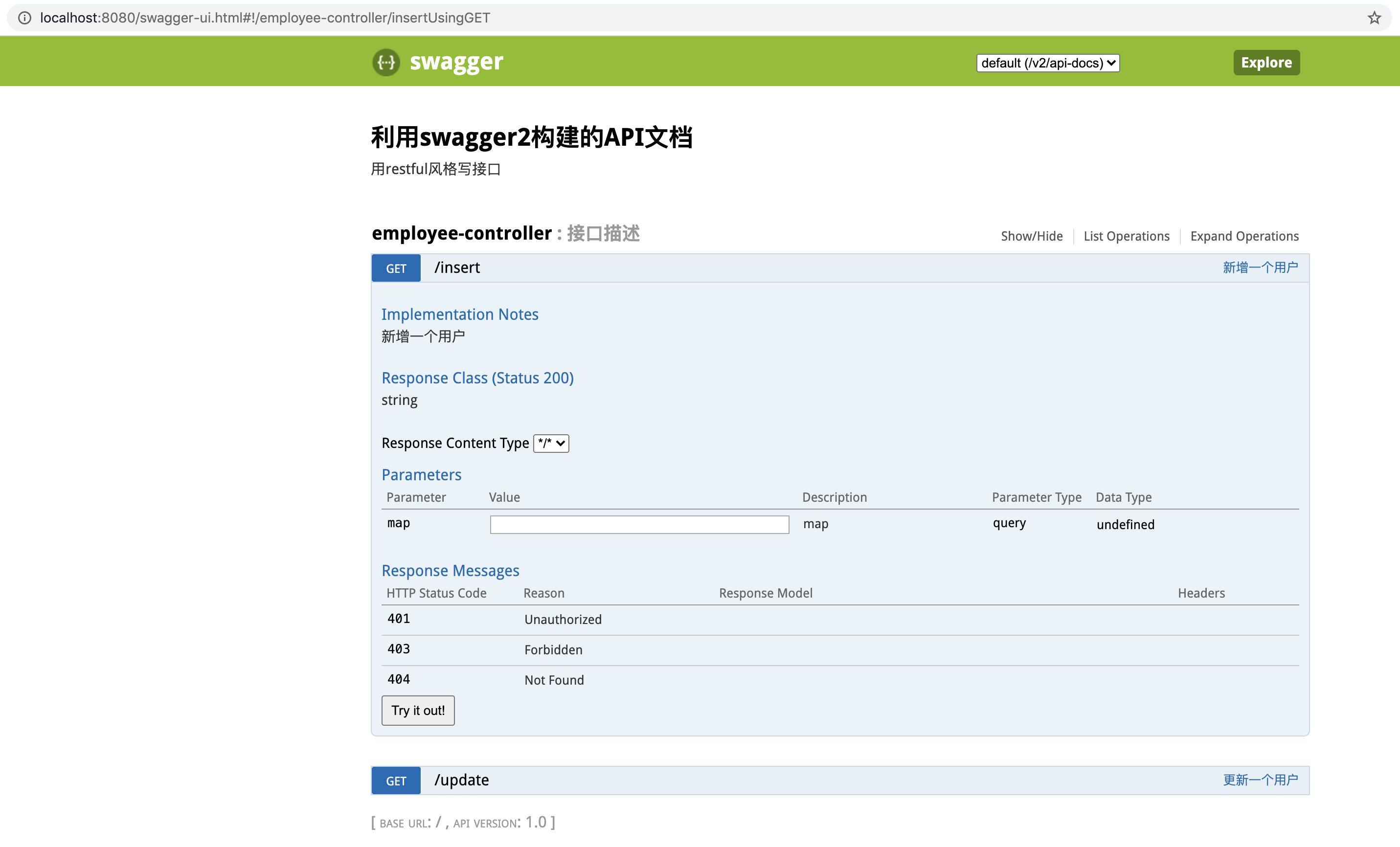Click the Explore button
The width and height of the screenshot is (1400, 847).
point(1266,63)
